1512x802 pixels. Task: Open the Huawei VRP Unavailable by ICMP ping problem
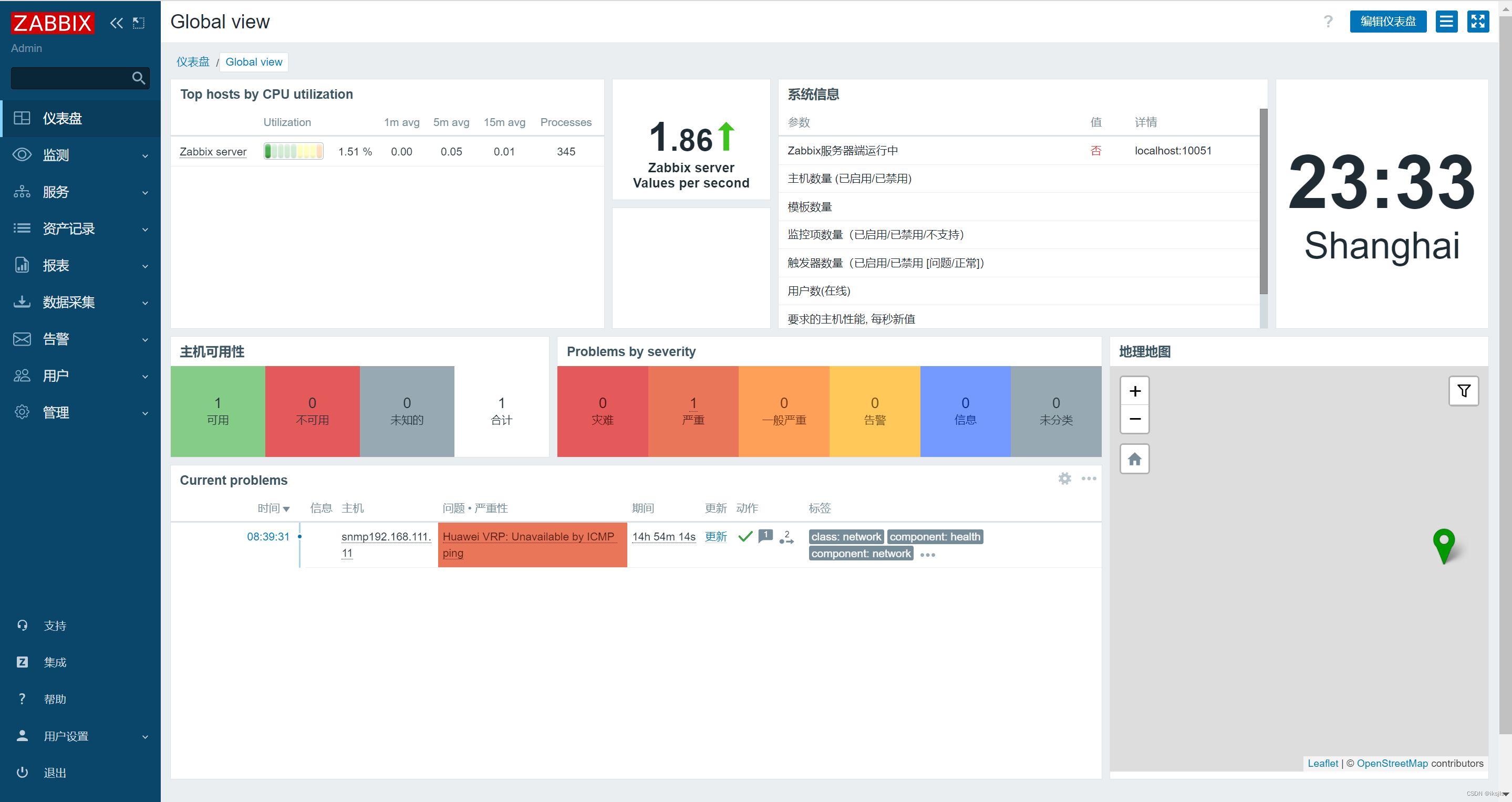529,545
